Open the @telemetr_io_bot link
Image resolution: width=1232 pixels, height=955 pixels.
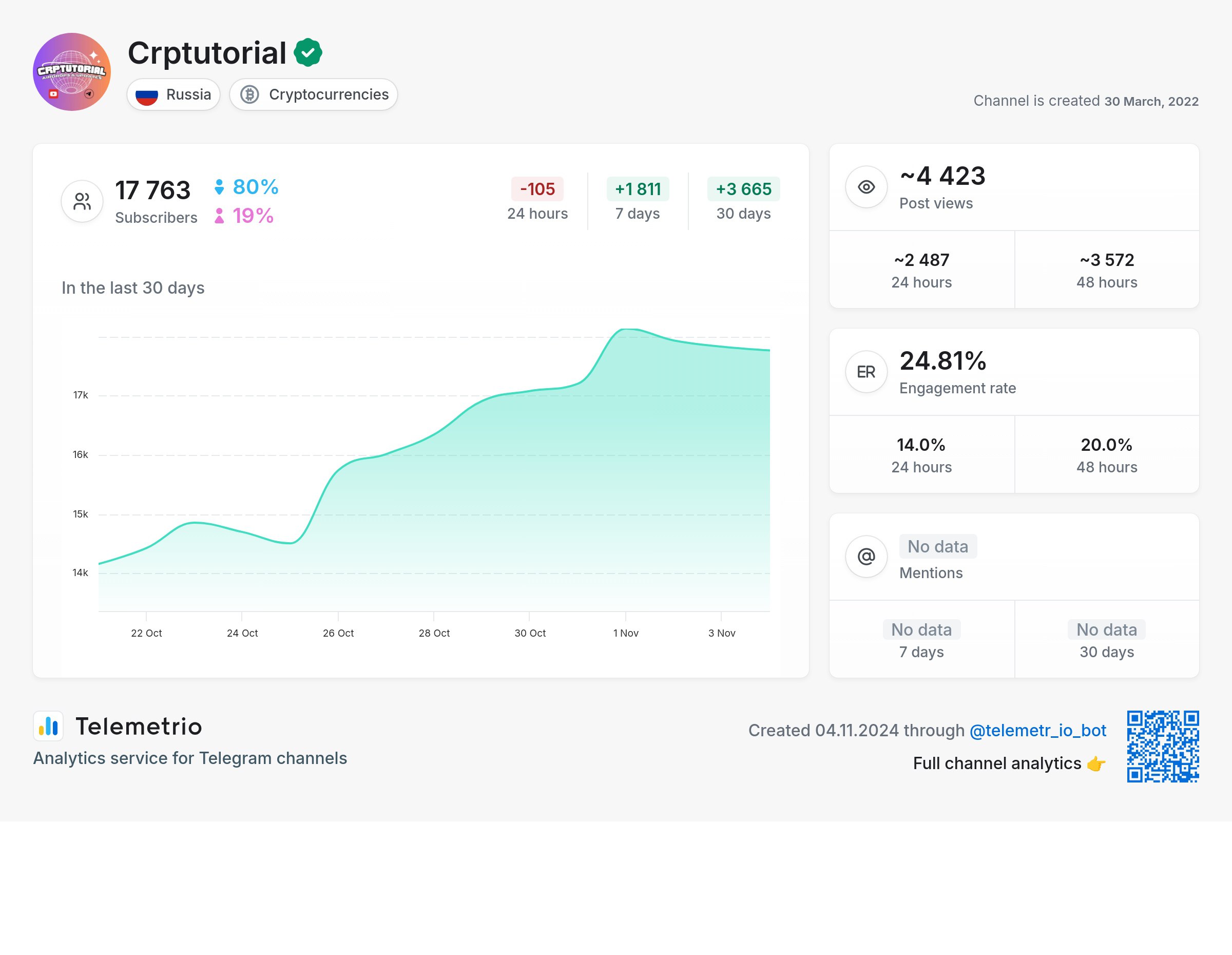click(1038, 731)
